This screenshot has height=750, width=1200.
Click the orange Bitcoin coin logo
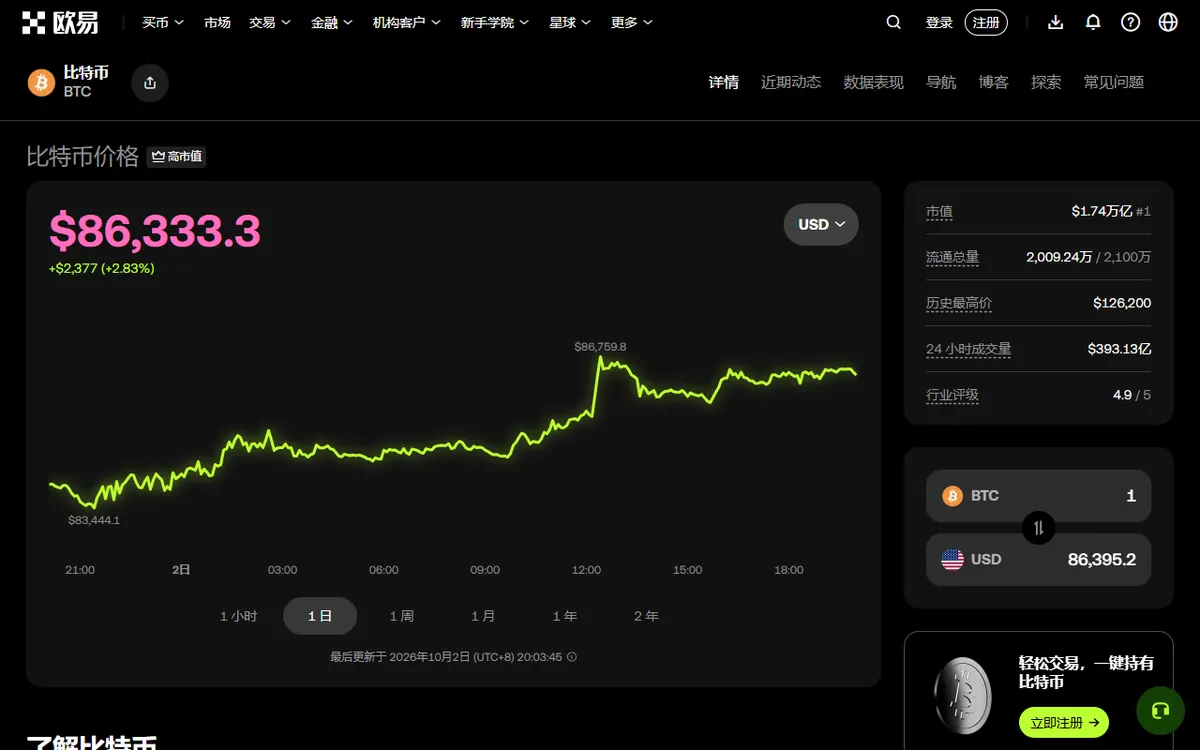click(x=41, y=83)
